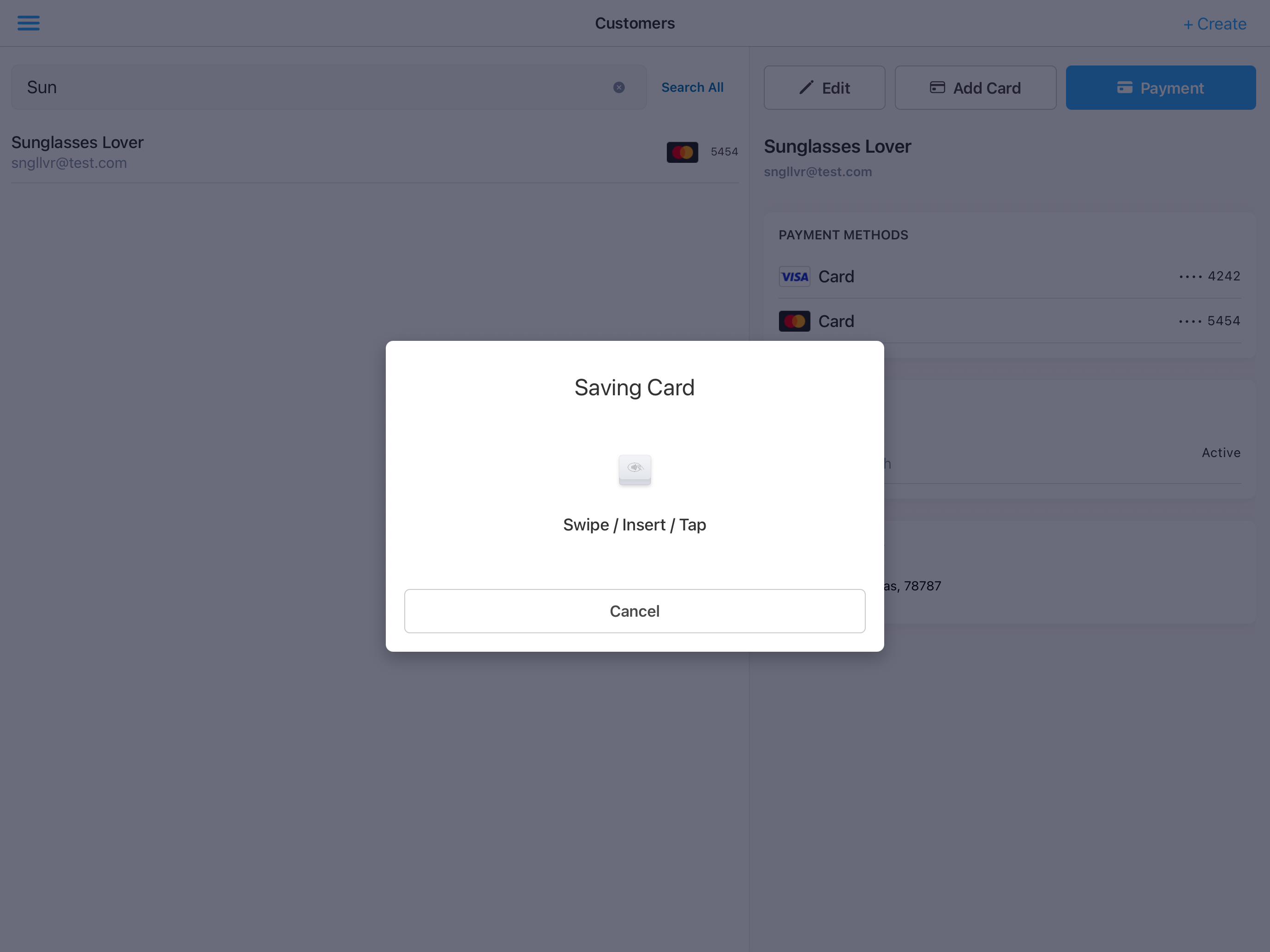Viewport: 1270px width, 952px height.
Task: Click the pencil icon on the Edit button
Action: coord(806,87)
